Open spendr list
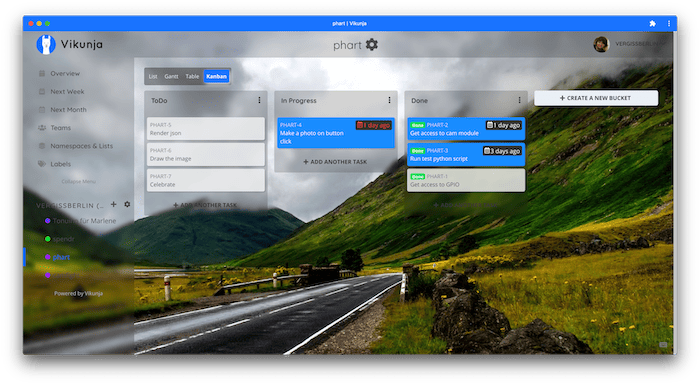 (63, 239)
